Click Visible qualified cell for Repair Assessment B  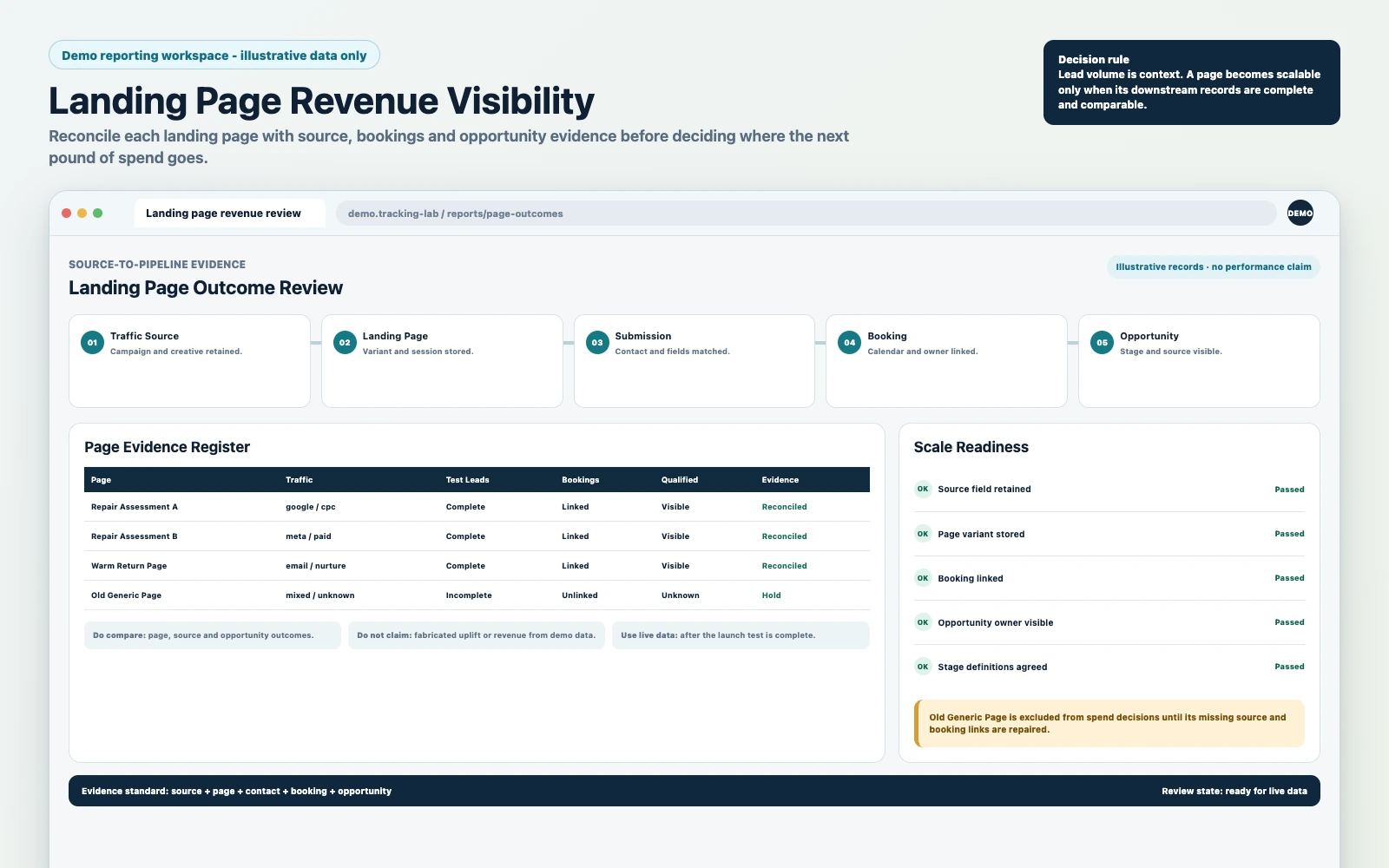coord(675,536)
